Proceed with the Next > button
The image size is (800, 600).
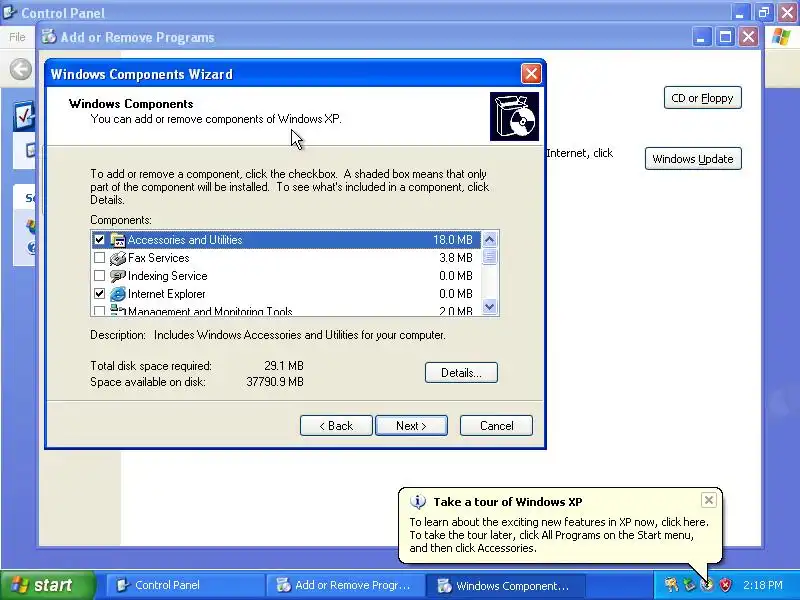pos(411,426)
